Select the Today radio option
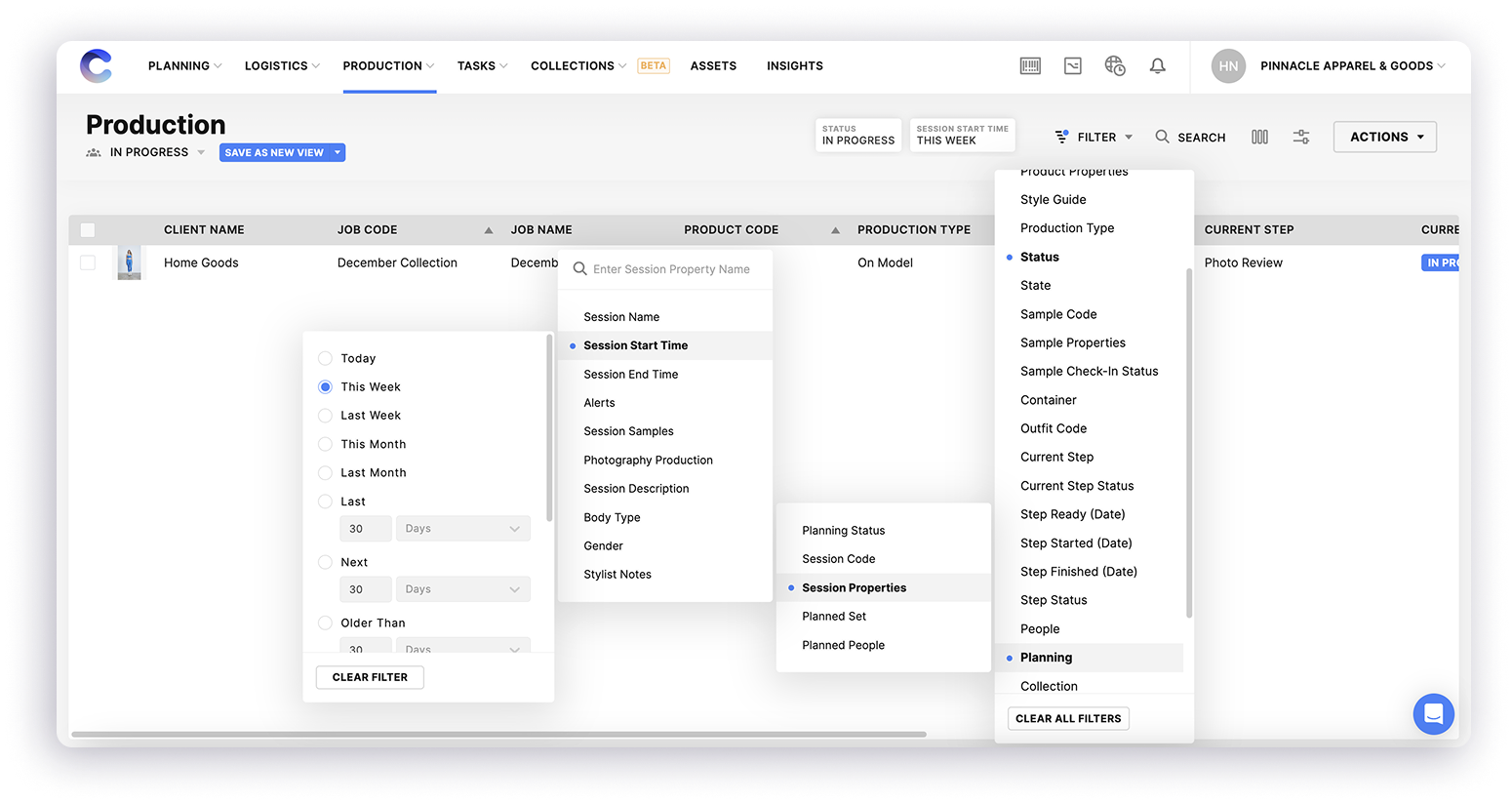Image resolution: width=1512 pixels, height=804 pixels. tap(325, 358)
